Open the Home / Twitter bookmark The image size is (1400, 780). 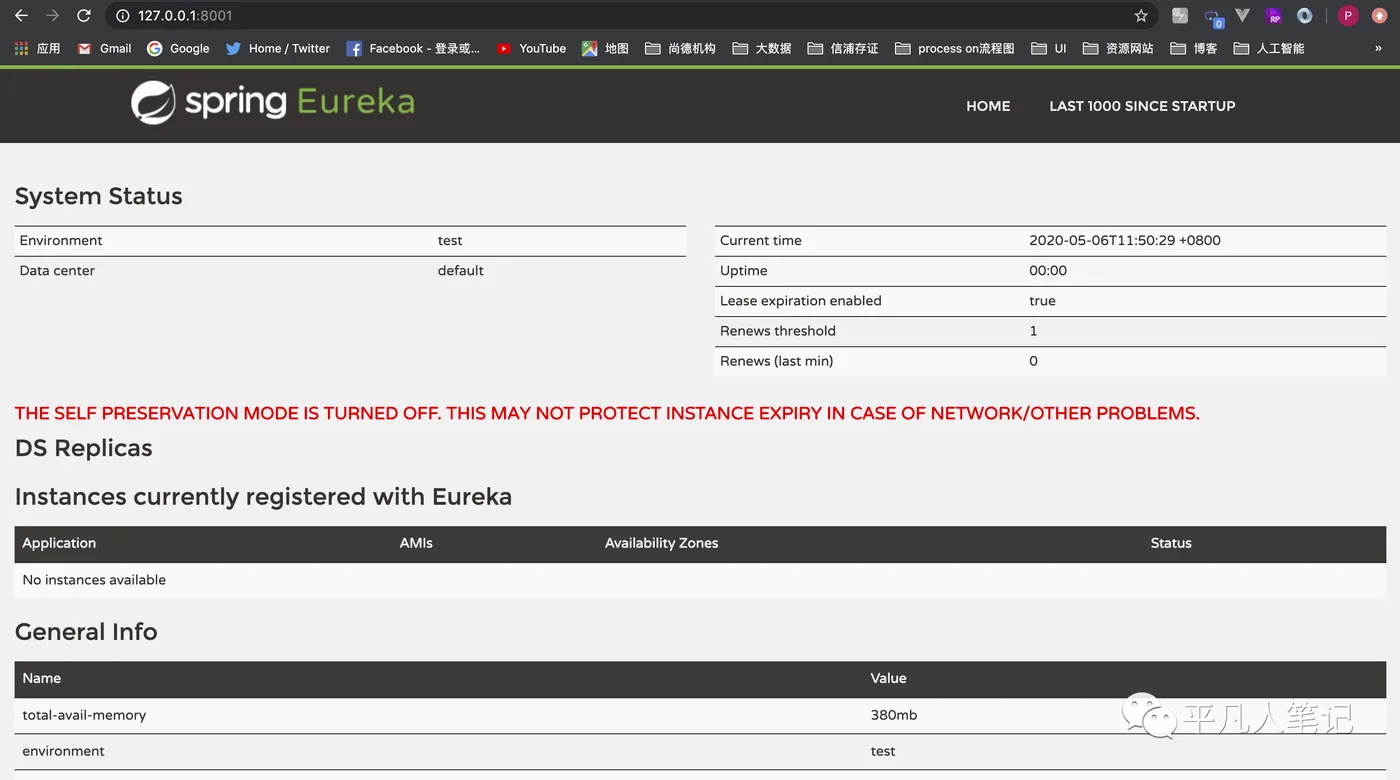277,48
